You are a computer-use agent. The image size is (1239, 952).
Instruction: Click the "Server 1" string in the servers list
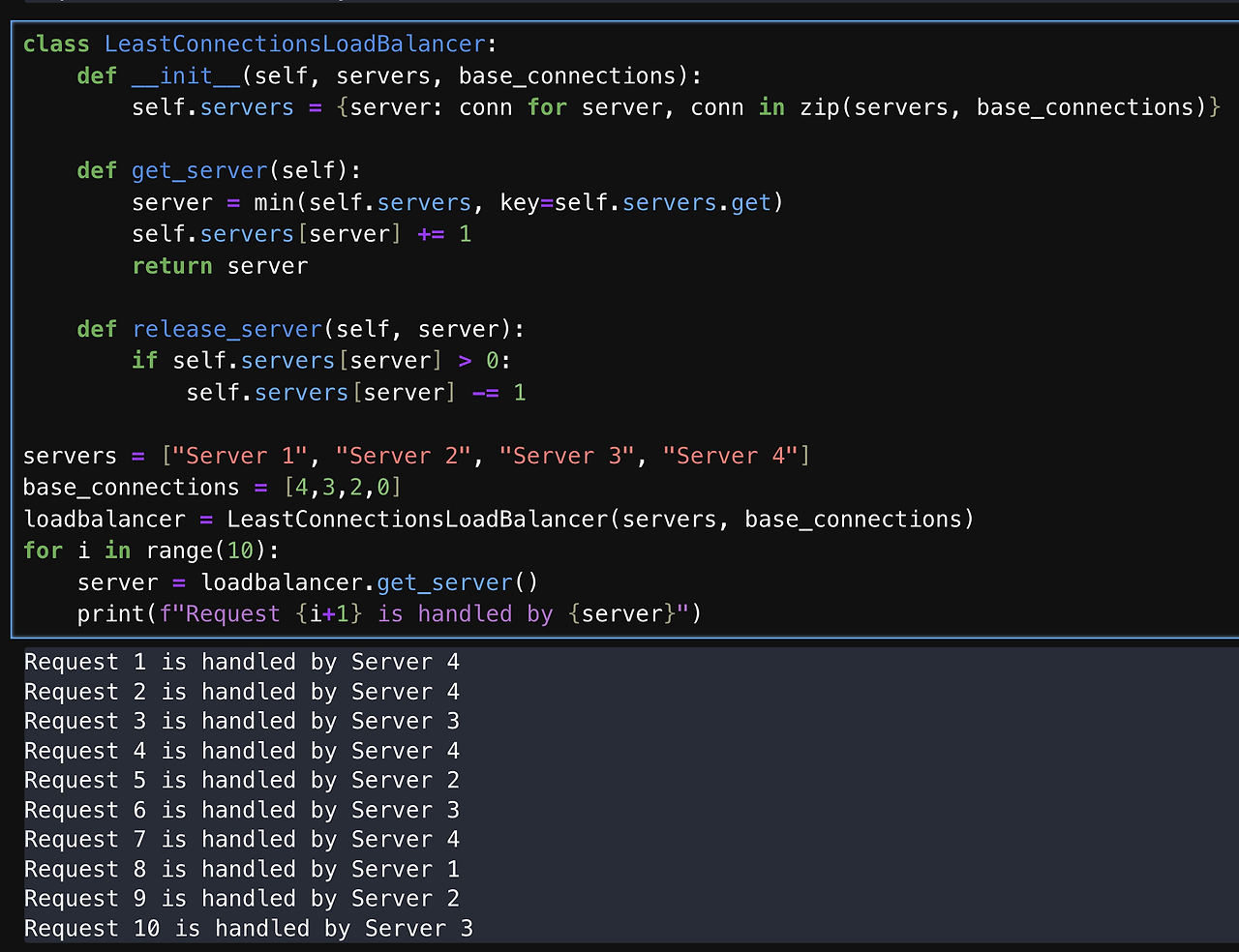(239, 456)
